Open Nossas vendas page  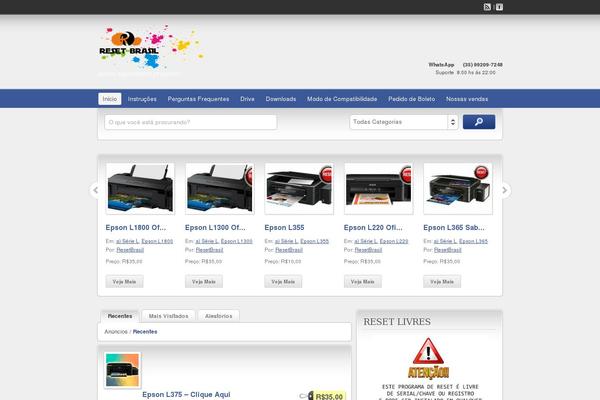point(467,99)
